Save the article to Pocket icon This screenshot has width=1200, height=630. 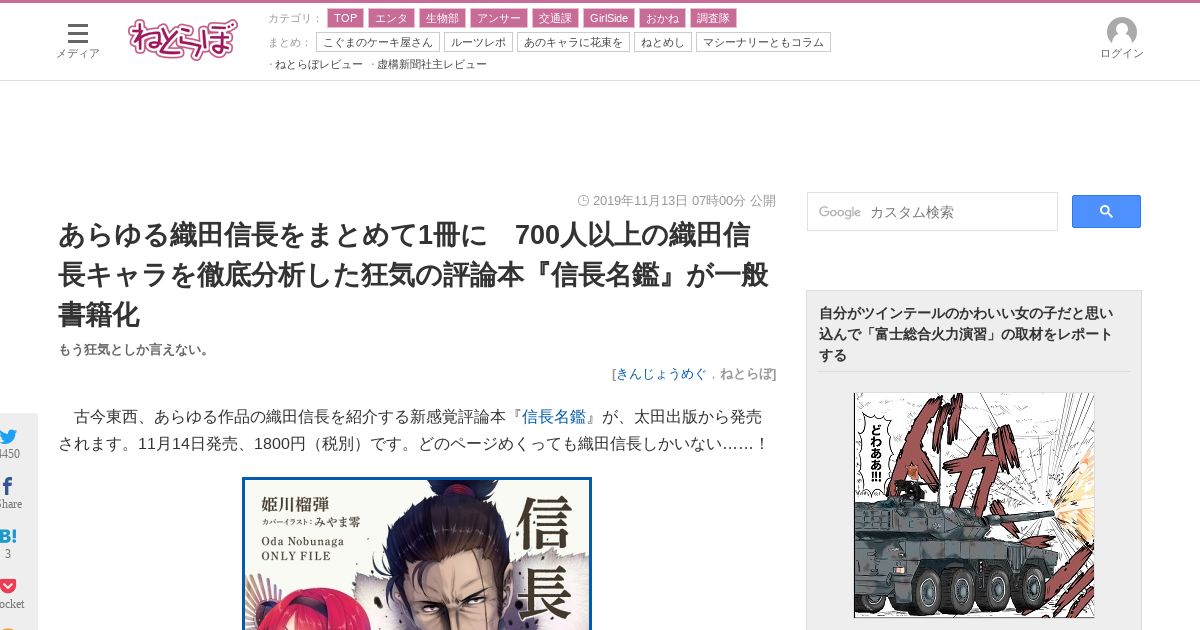(8, 586)
